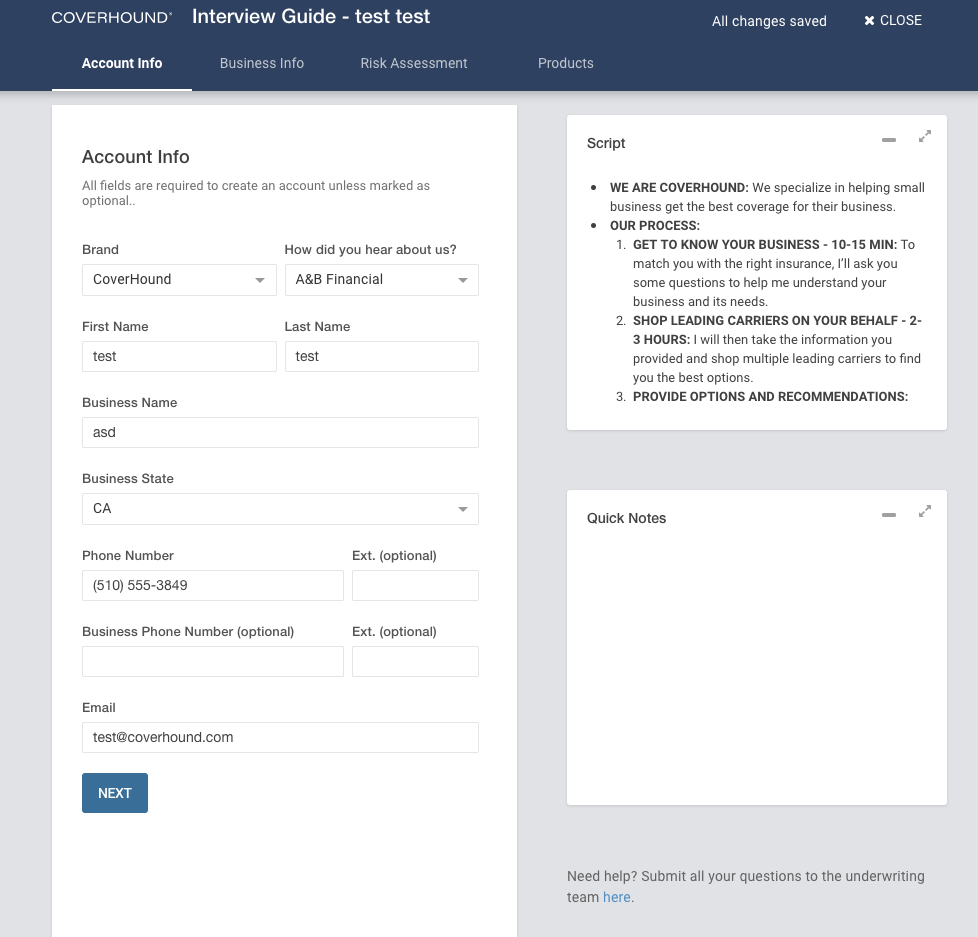978x937 pixels.
Task: Click the 'Interview Guide - test test' title
Action: 311,16
